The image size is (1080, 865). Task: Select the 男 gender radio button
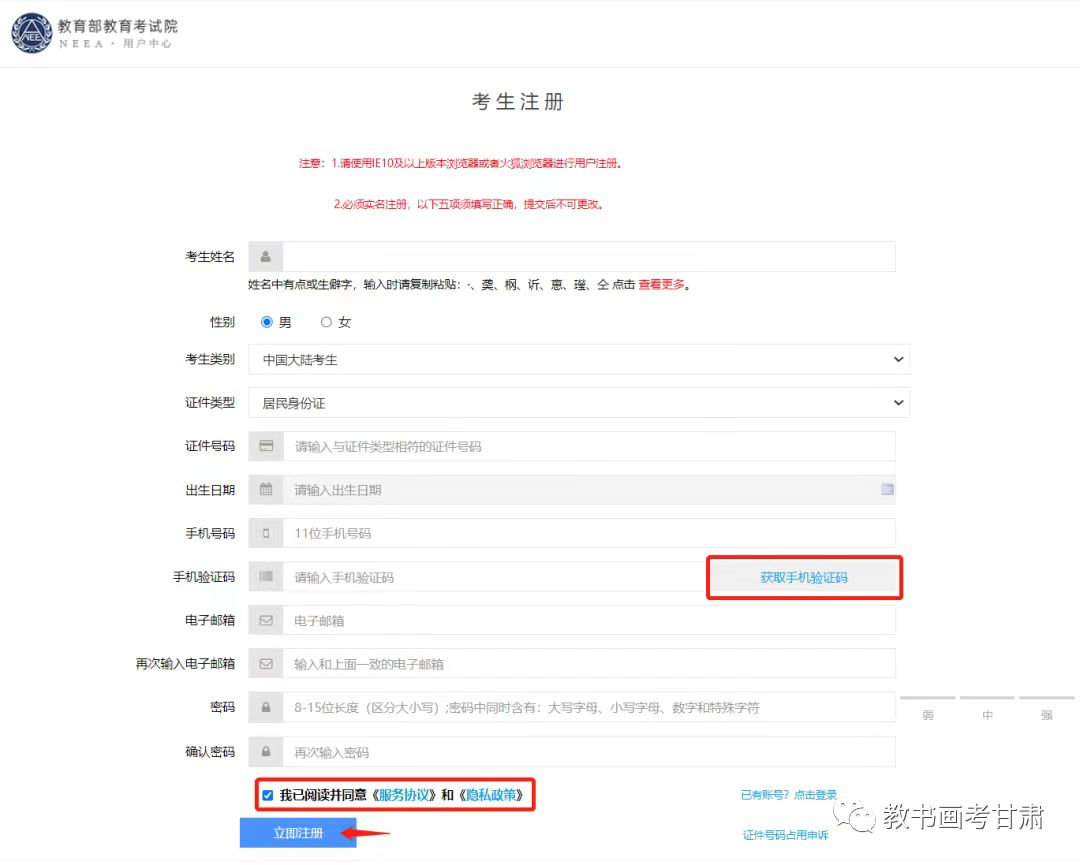[x=267, y=323]
